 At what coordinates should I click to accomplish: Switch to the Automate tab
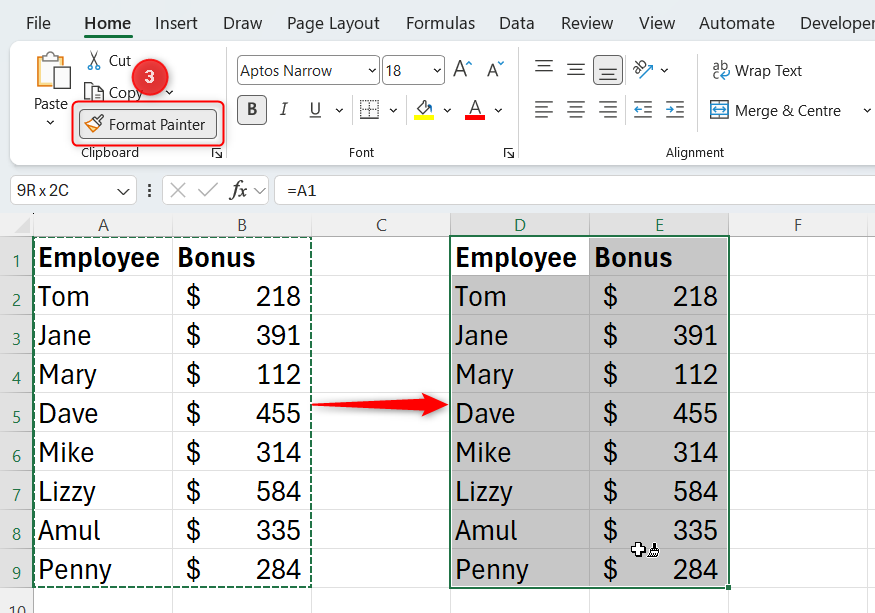pos(737,23)
